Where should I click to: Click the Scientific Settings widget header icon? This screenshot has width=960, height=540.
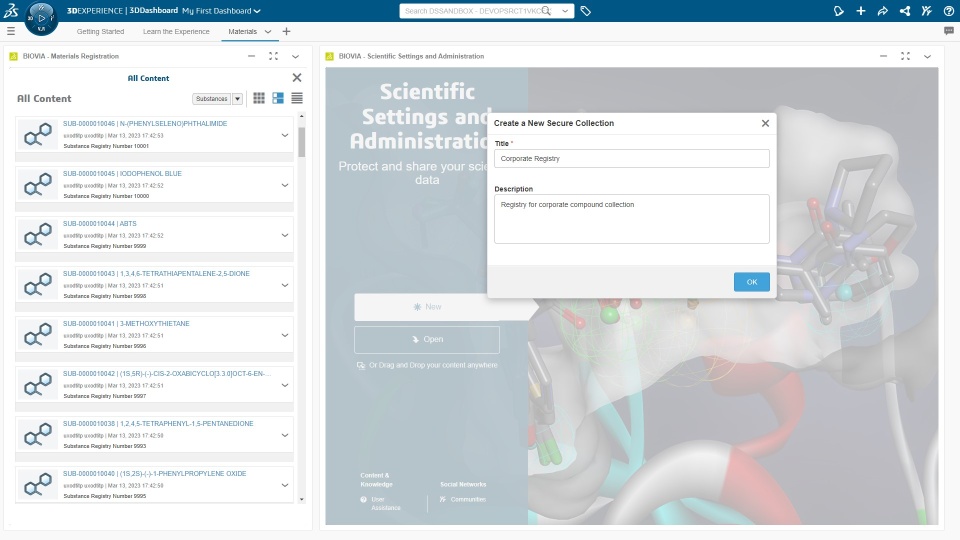pos(329,56)
